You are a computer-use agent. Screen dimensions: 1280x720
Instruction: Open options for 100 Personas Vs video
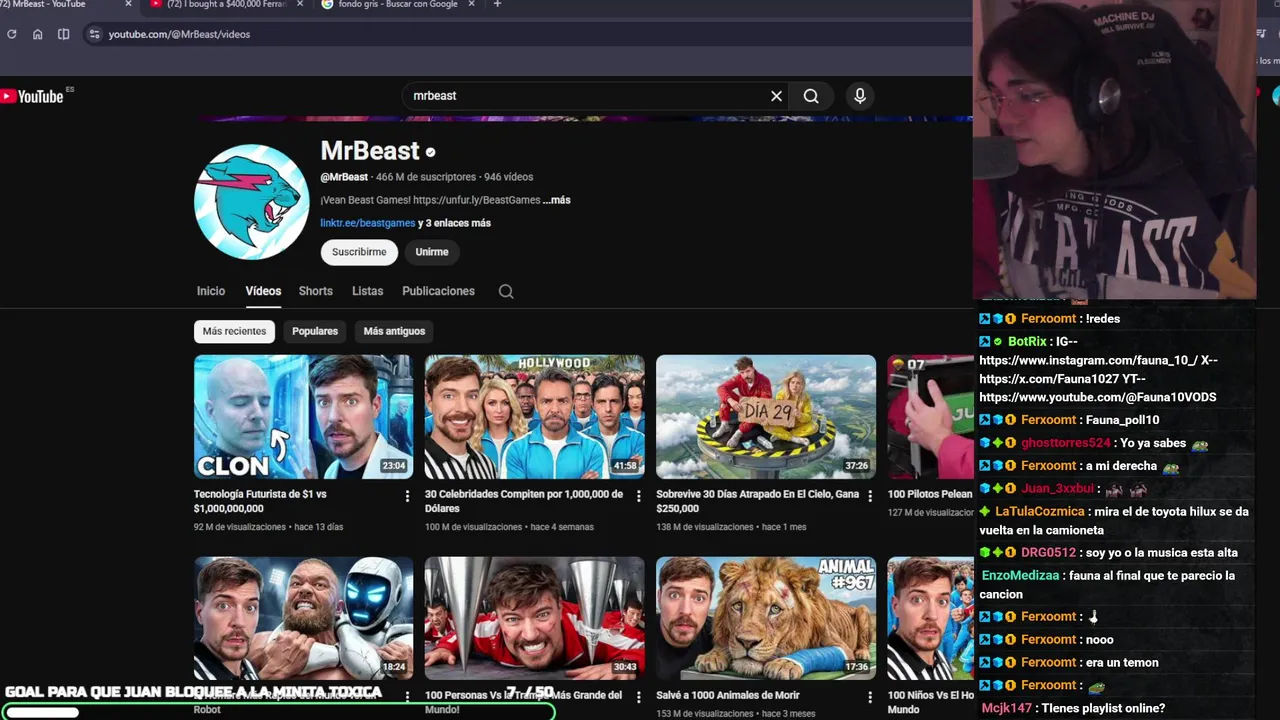pyautogui.click(x=638, y=696)
